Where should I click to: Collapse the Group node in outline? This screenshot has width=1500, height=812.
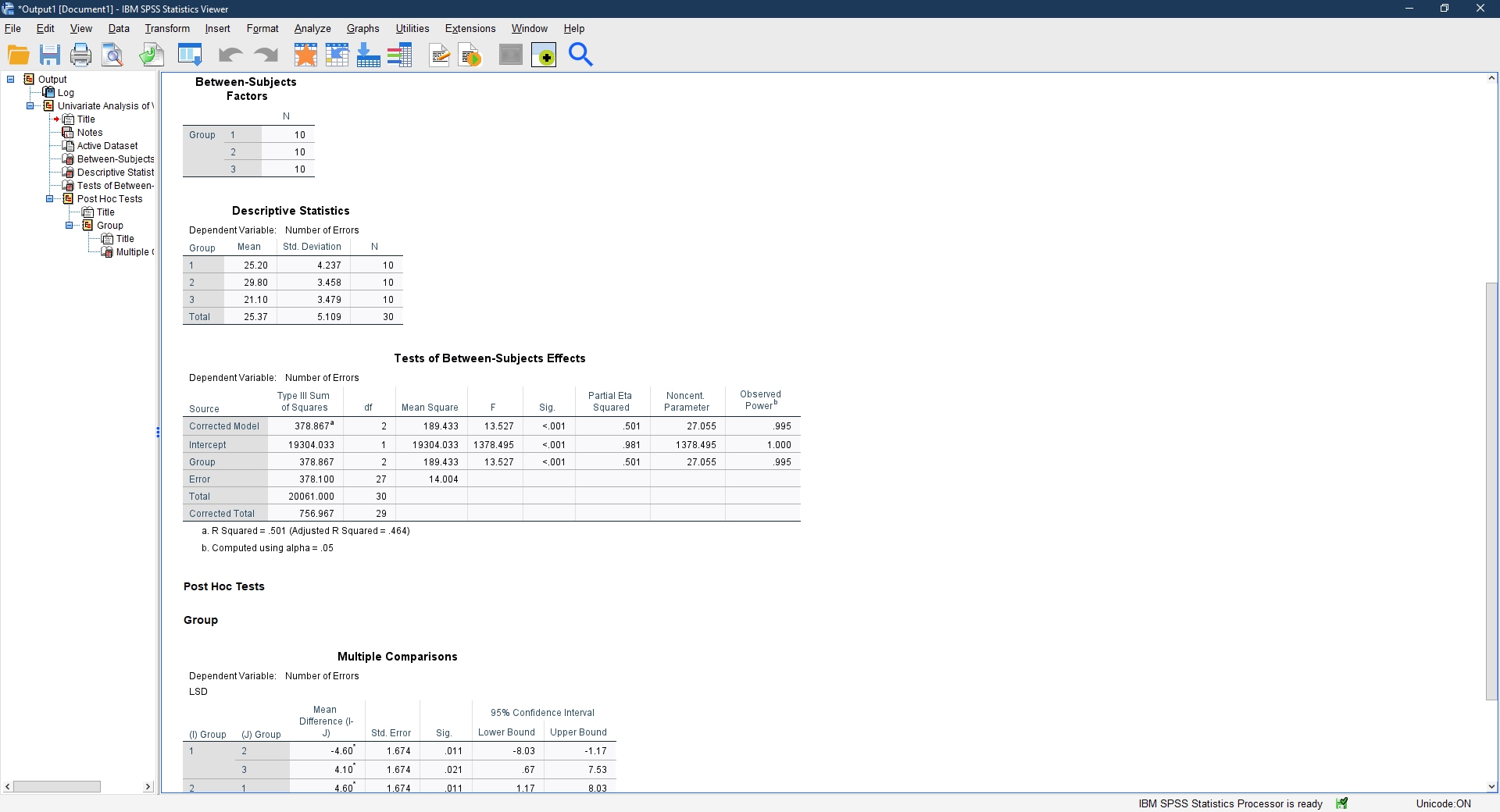tap(70, 225)
